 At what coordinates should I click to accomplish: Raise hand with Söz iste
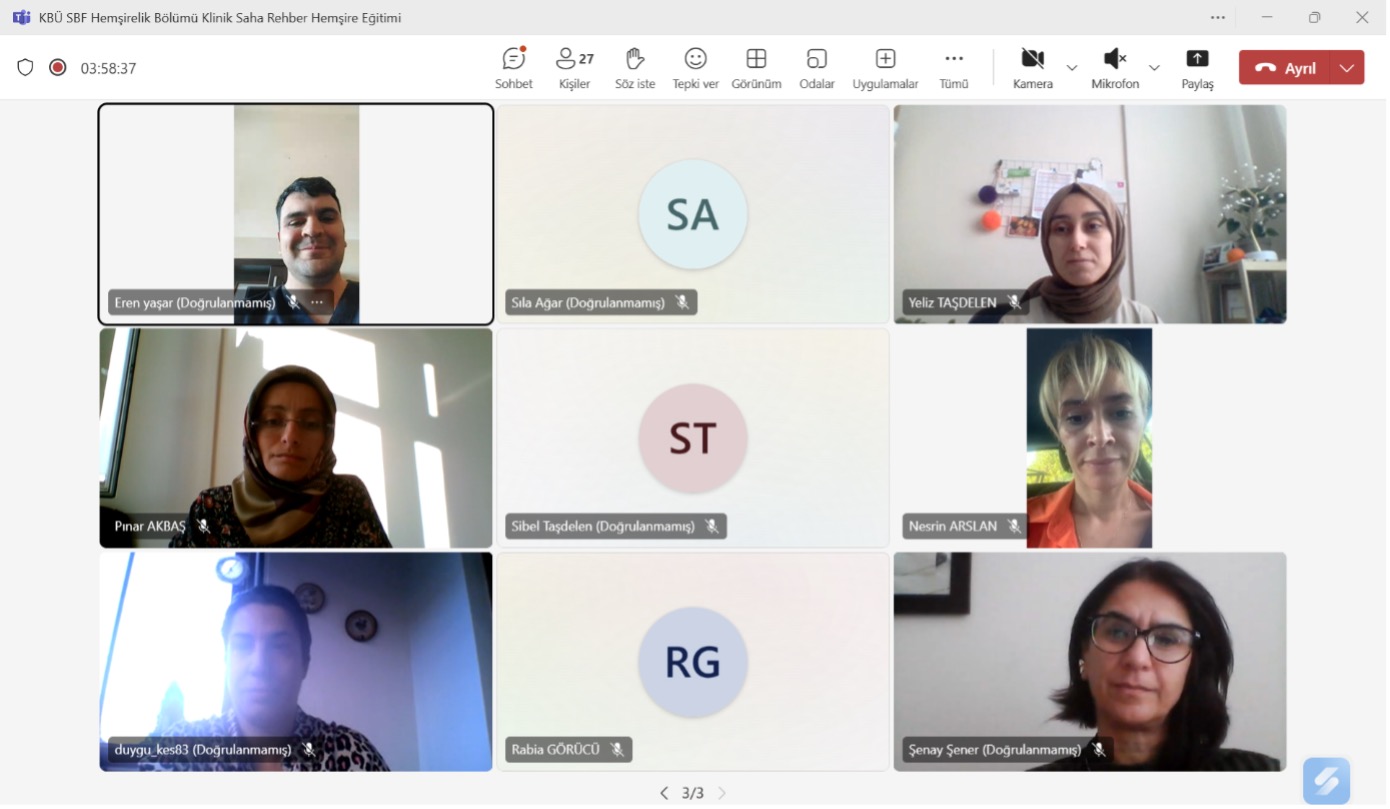tap(635, 68)
